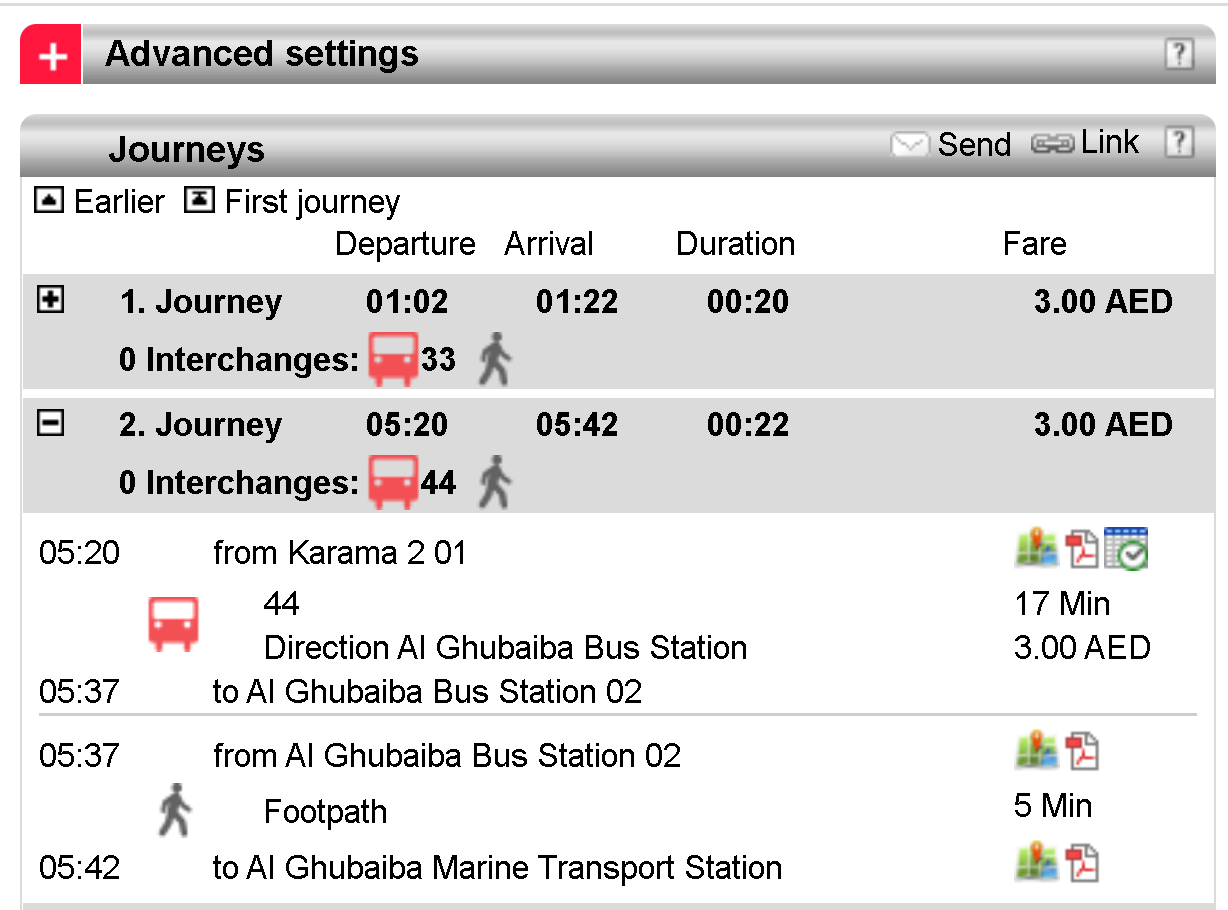Show earlier journeys
The width and height of the screenshot is (1228, 910).
click(99, 202)
